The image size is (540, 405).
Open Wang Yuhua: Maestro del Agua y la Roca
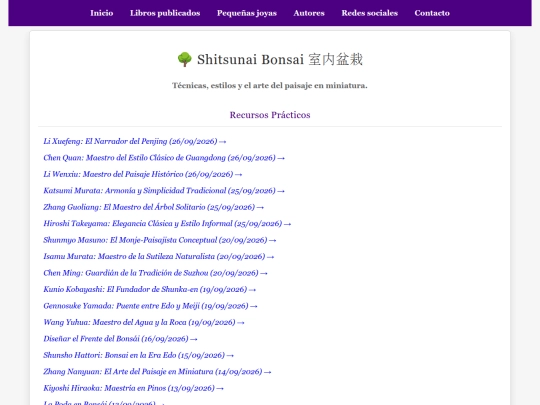click(144, 323)
